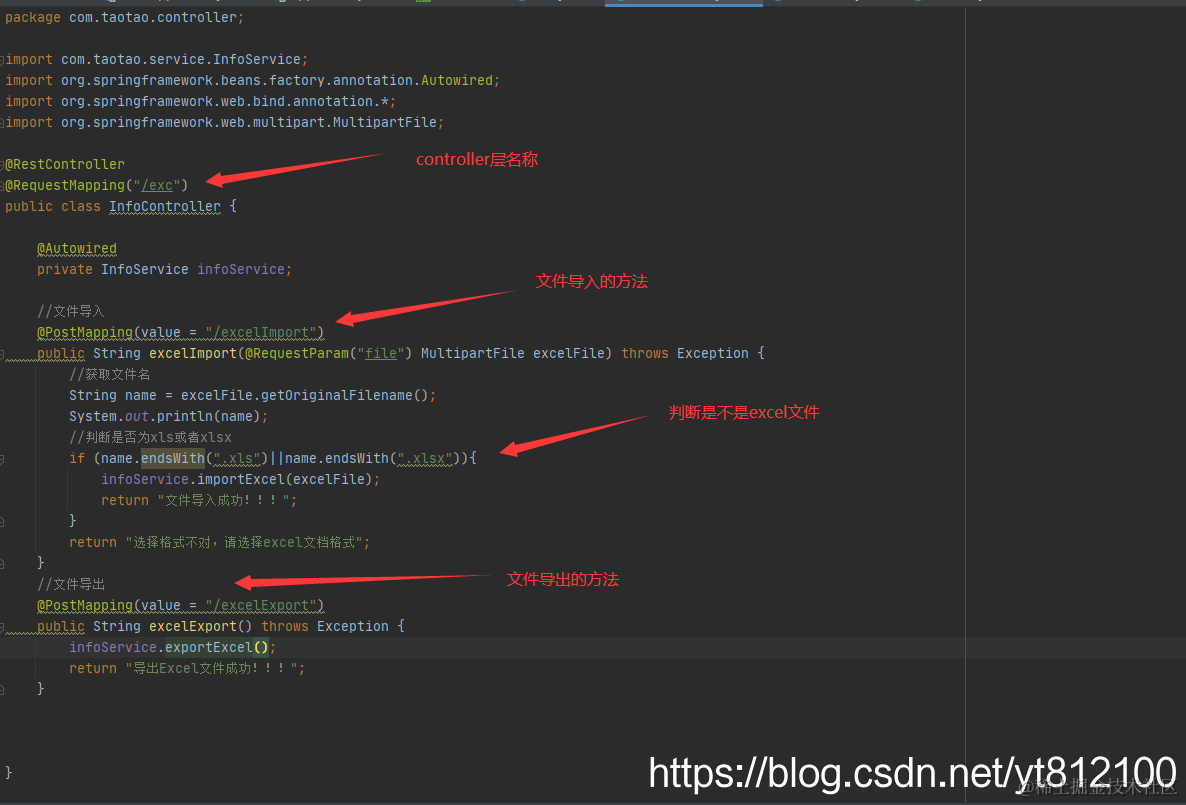
Task: Click the "选择格式不对" return string
Action: 244,542
